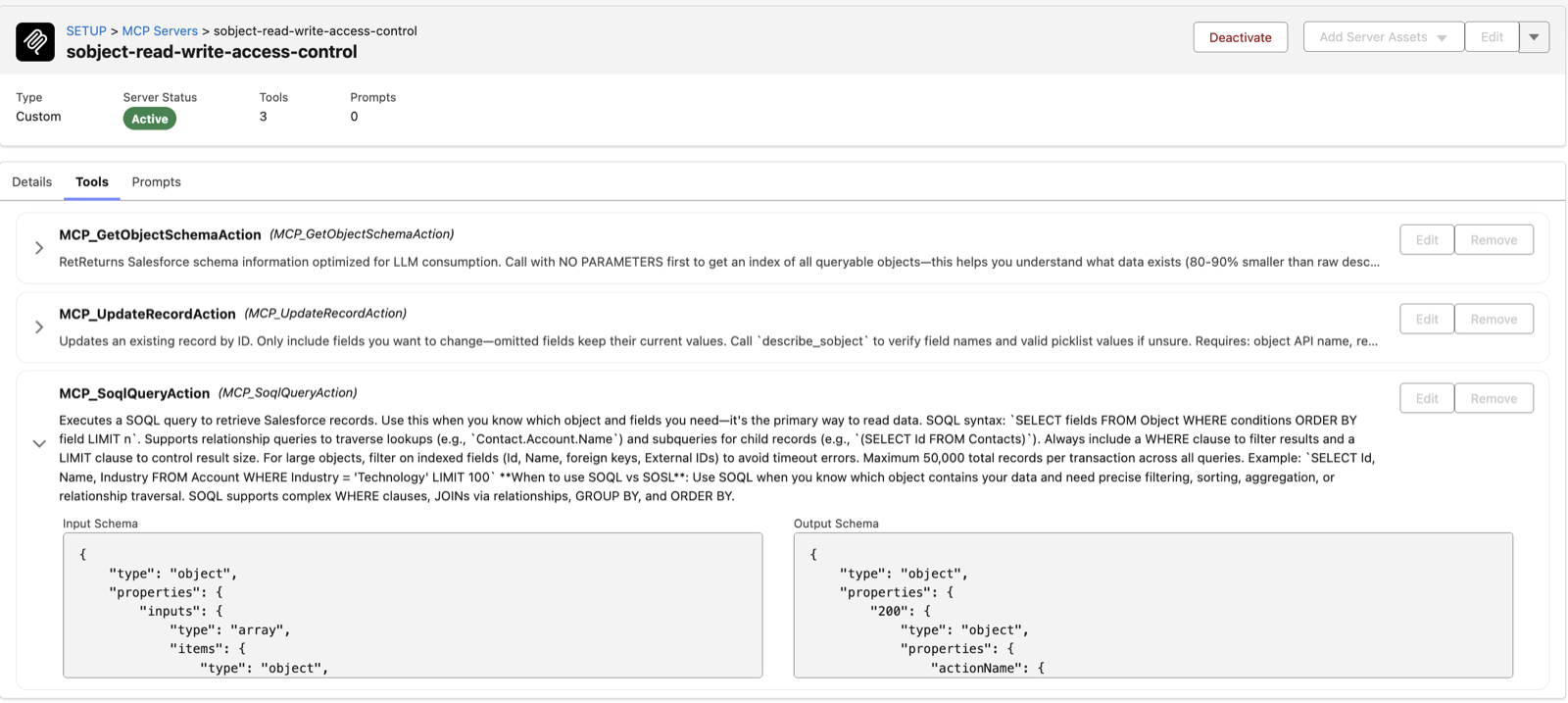
Task: Click the (MCP_GetObjectSchemaAction) italic API name
Action: pos(362,233)
